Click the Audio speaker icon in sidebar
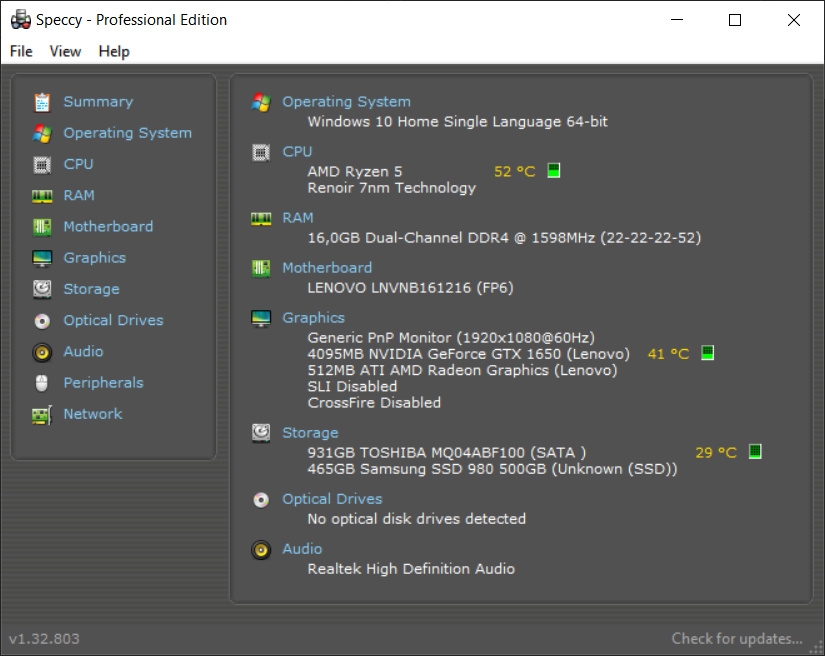This screenshot has width=825, height=656. [x=42, y=352]
